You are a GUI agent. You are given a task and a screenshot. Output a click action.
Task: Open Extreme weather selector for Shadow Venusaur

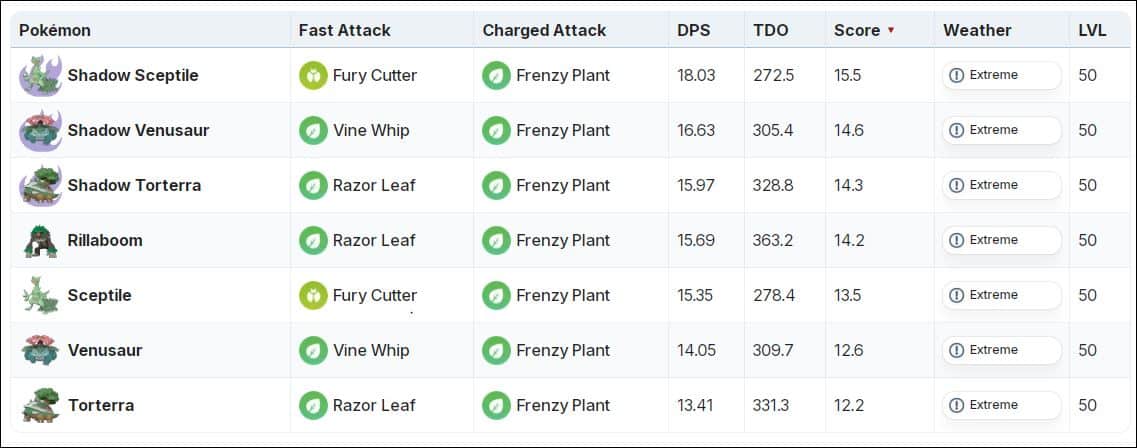pyautogui.click(x=1001, y=131)
